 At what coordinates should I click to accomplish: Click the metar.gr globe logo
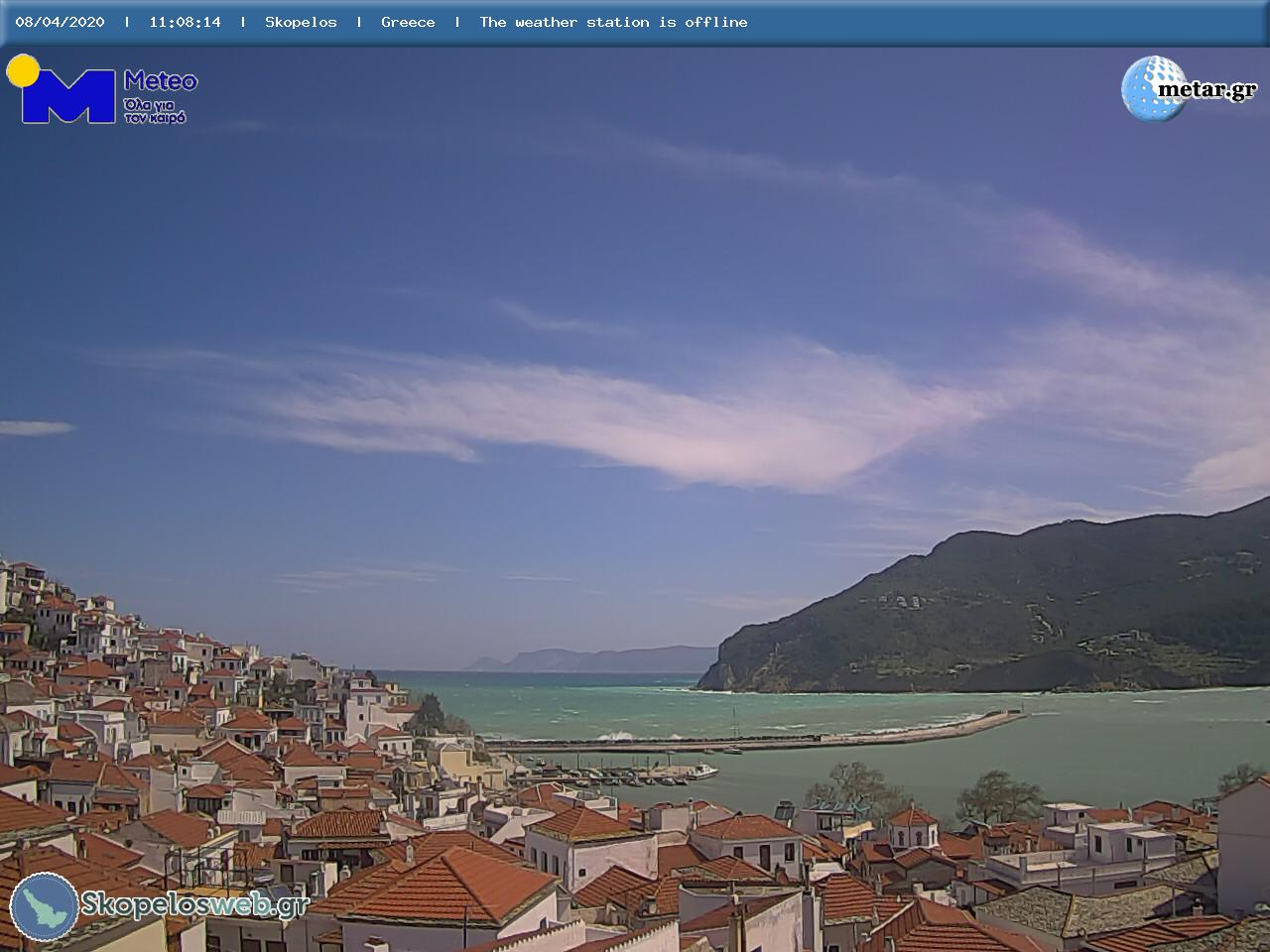point(1153,88)
